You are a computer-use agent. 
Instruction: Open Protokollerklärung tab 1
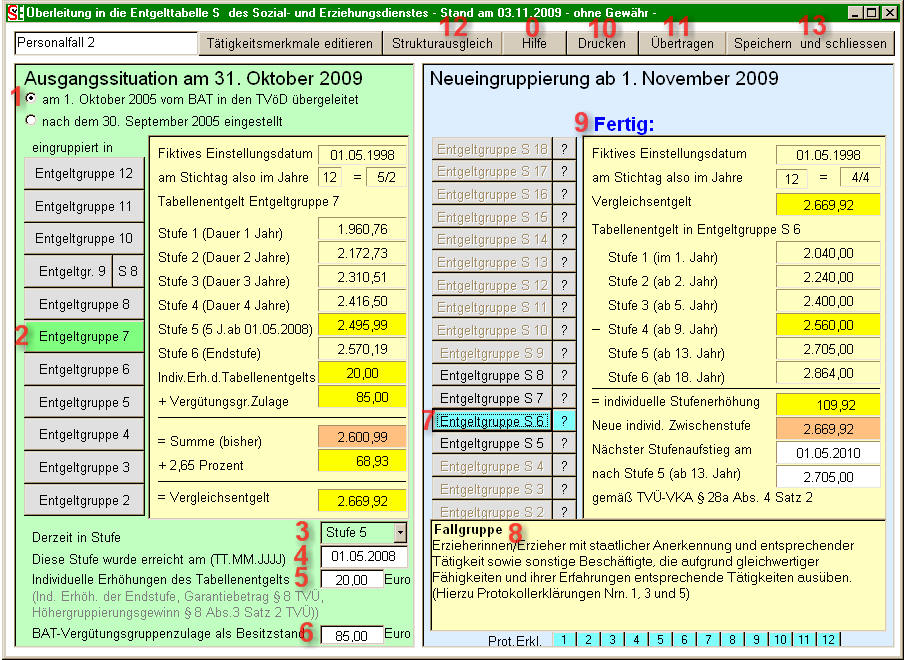pyautogui.click(x=563, y=640)
